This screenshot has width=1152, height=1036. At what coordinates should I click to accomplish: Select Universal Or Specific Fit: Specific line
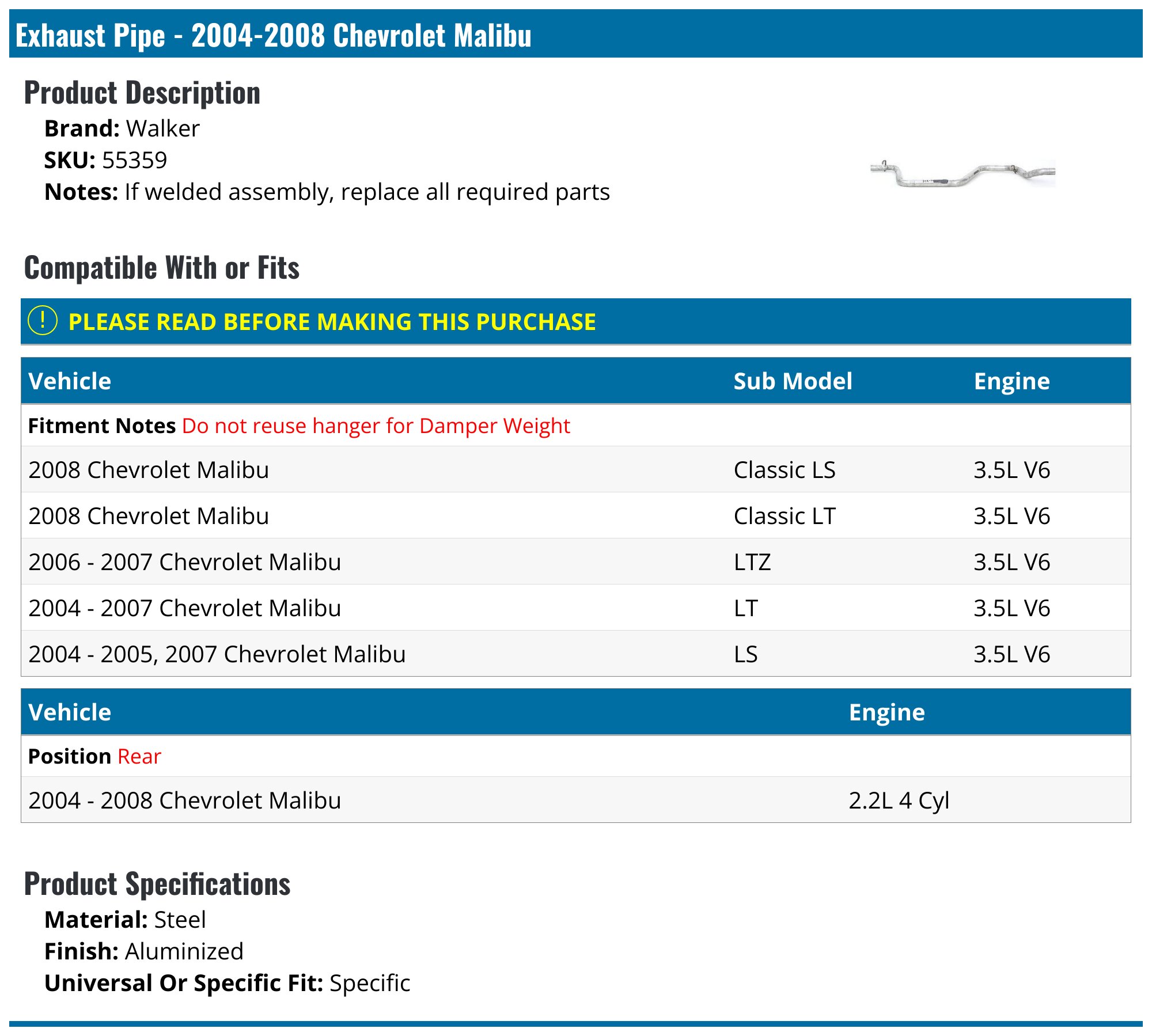pyautogui.click(x=228, y=983)
